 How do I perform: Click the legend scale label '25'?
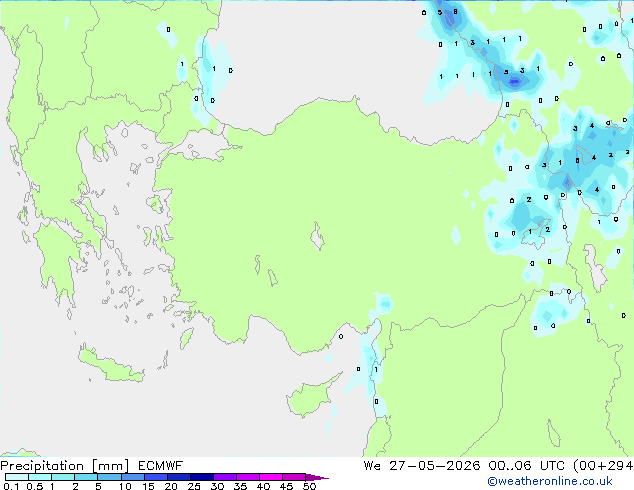194,486
